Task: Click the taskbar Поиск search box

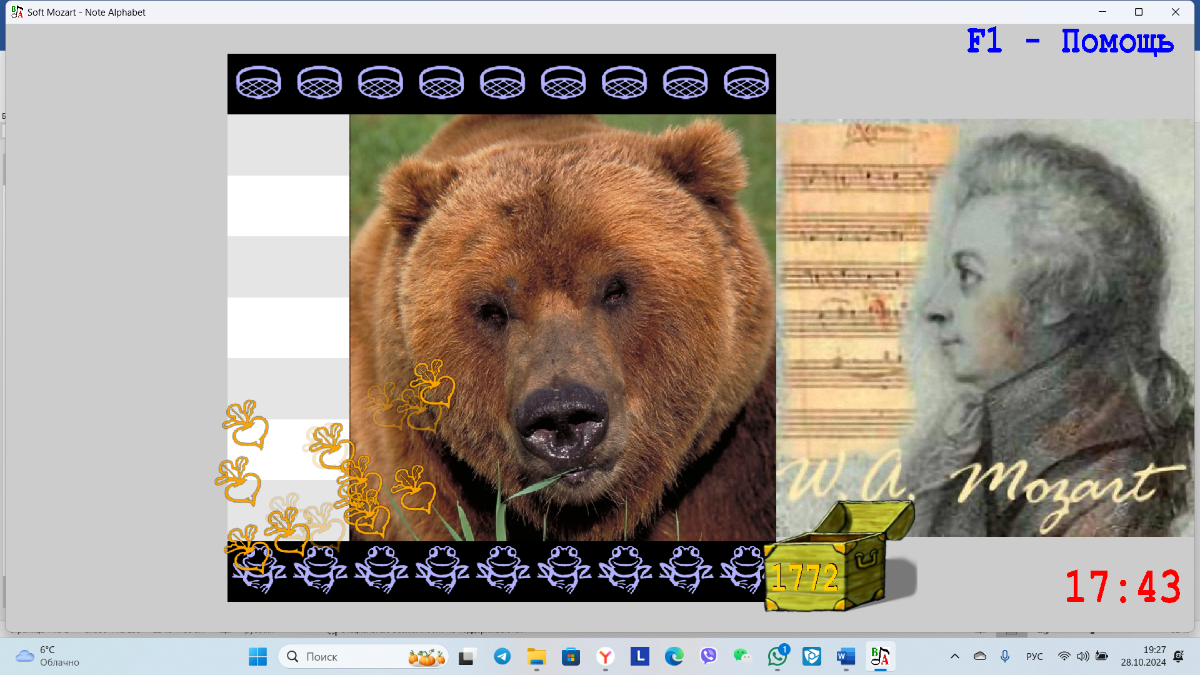Action: click(x=363, y=657)
